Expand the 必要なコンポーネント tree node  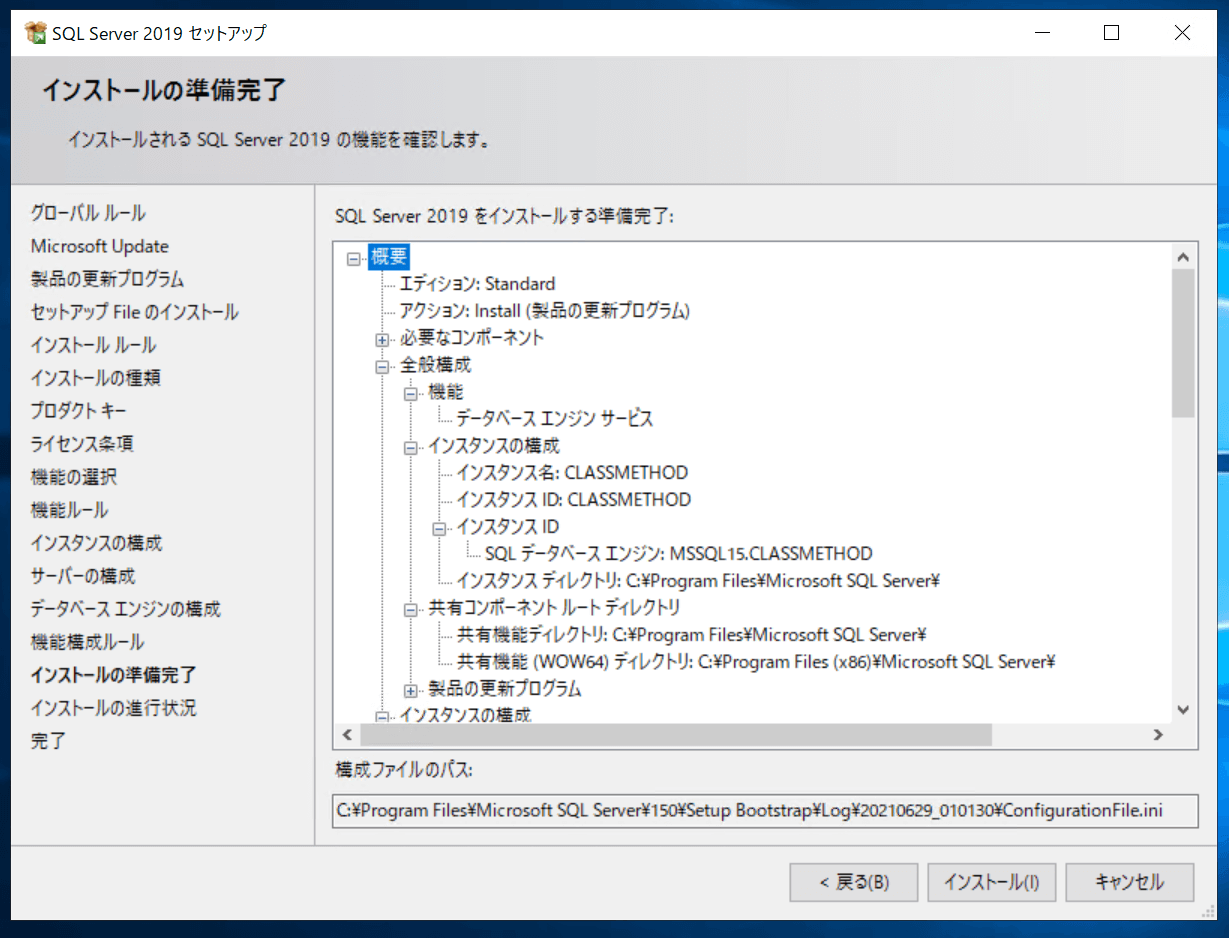(x=382, y=338)
